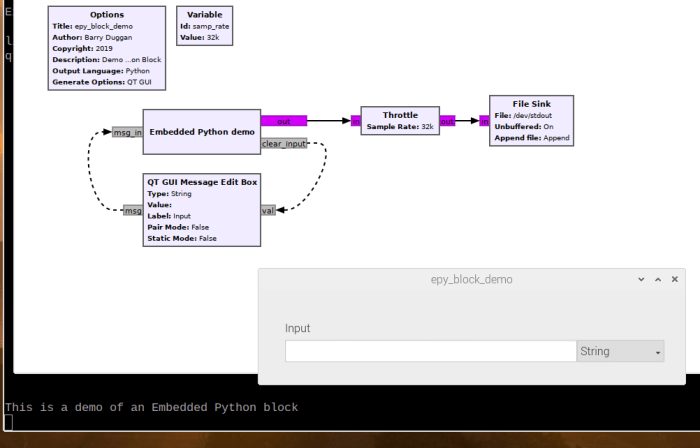The width and height of the screenshot is (700, 448).
Task: Minimize the epy_block_demo window
Action: click(x=639, y=280)
